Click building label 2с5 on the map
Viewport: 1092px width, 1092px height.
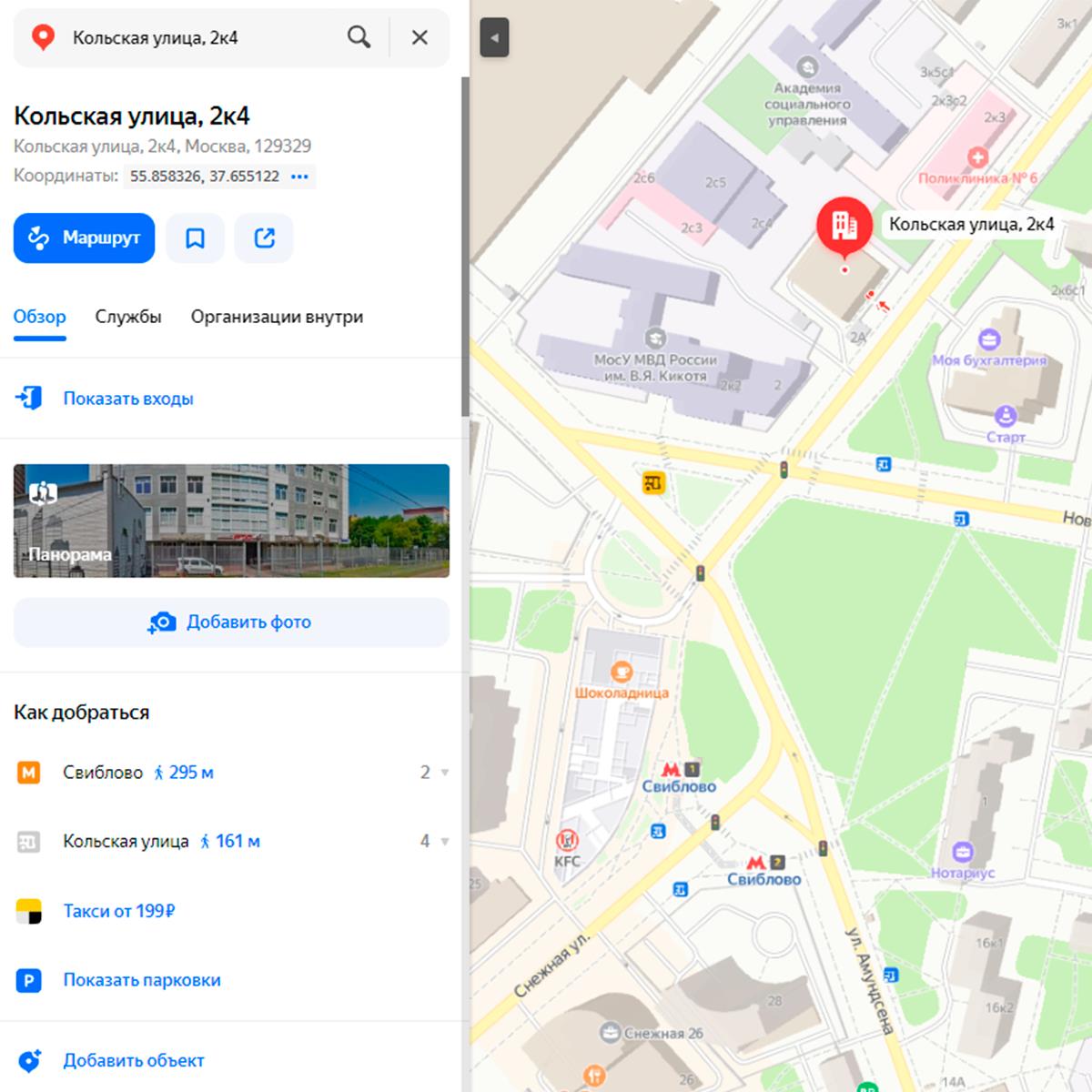click(716, 182)
